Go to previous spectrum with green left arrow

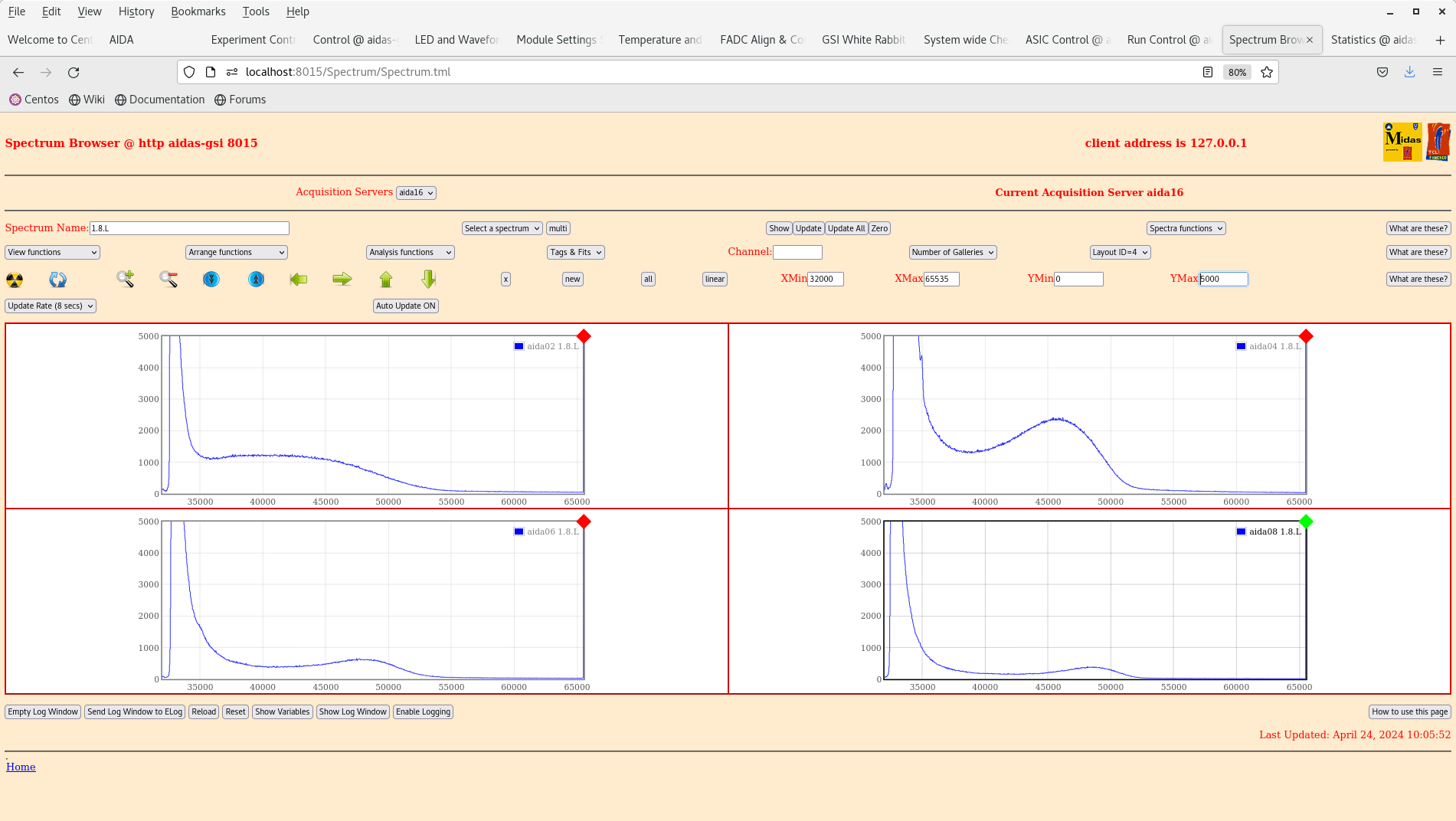pos(299,280)
